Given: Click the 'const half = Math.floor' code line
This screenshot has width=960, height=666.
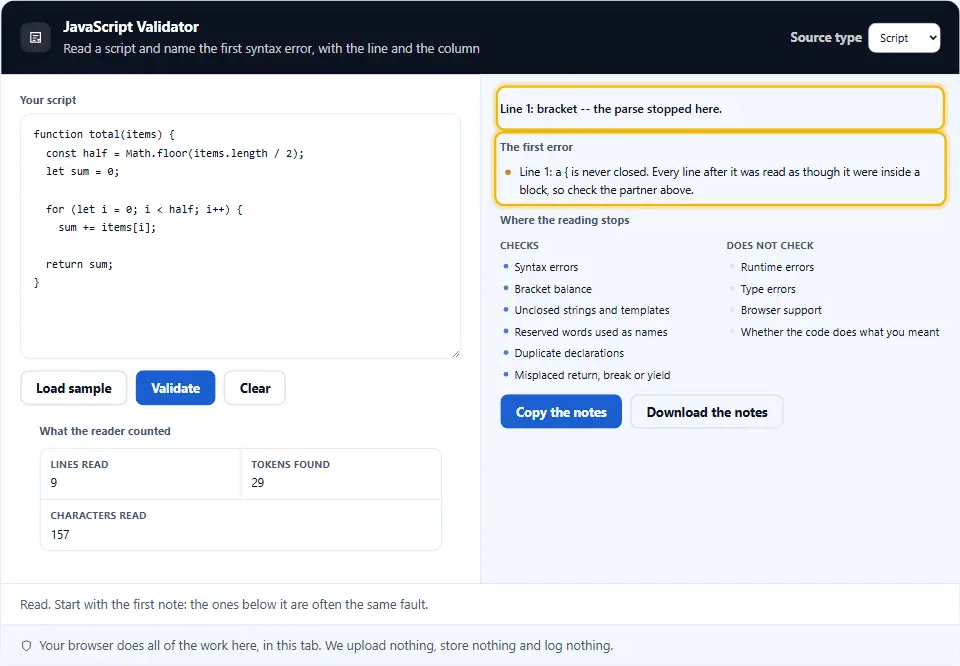Looking at the screenshot, I should (x=175, y=153).
